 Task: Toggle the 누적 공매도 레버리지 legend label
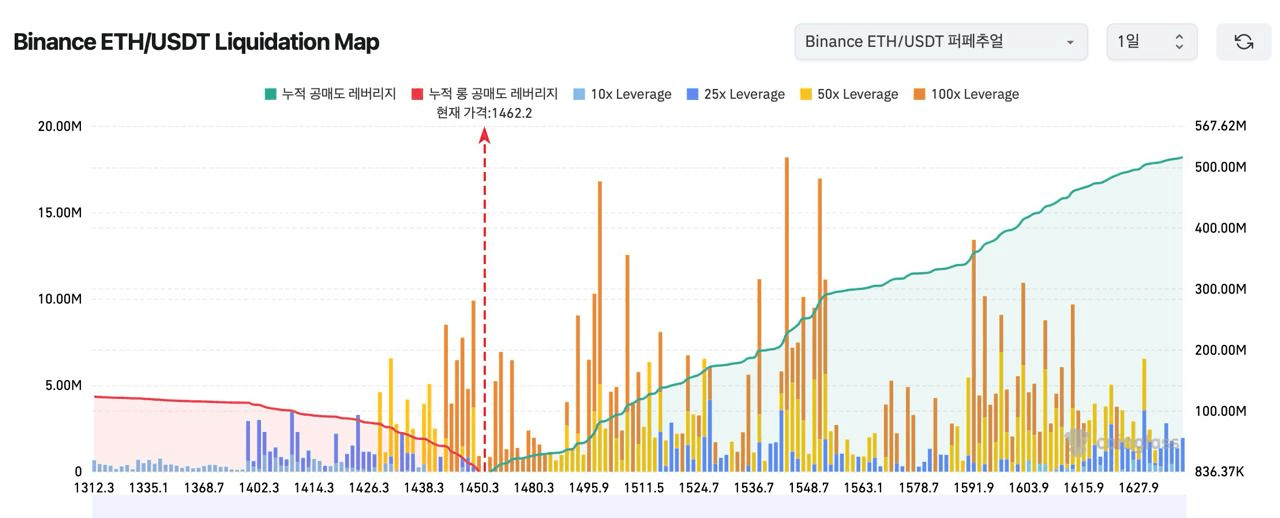[339, 94]
